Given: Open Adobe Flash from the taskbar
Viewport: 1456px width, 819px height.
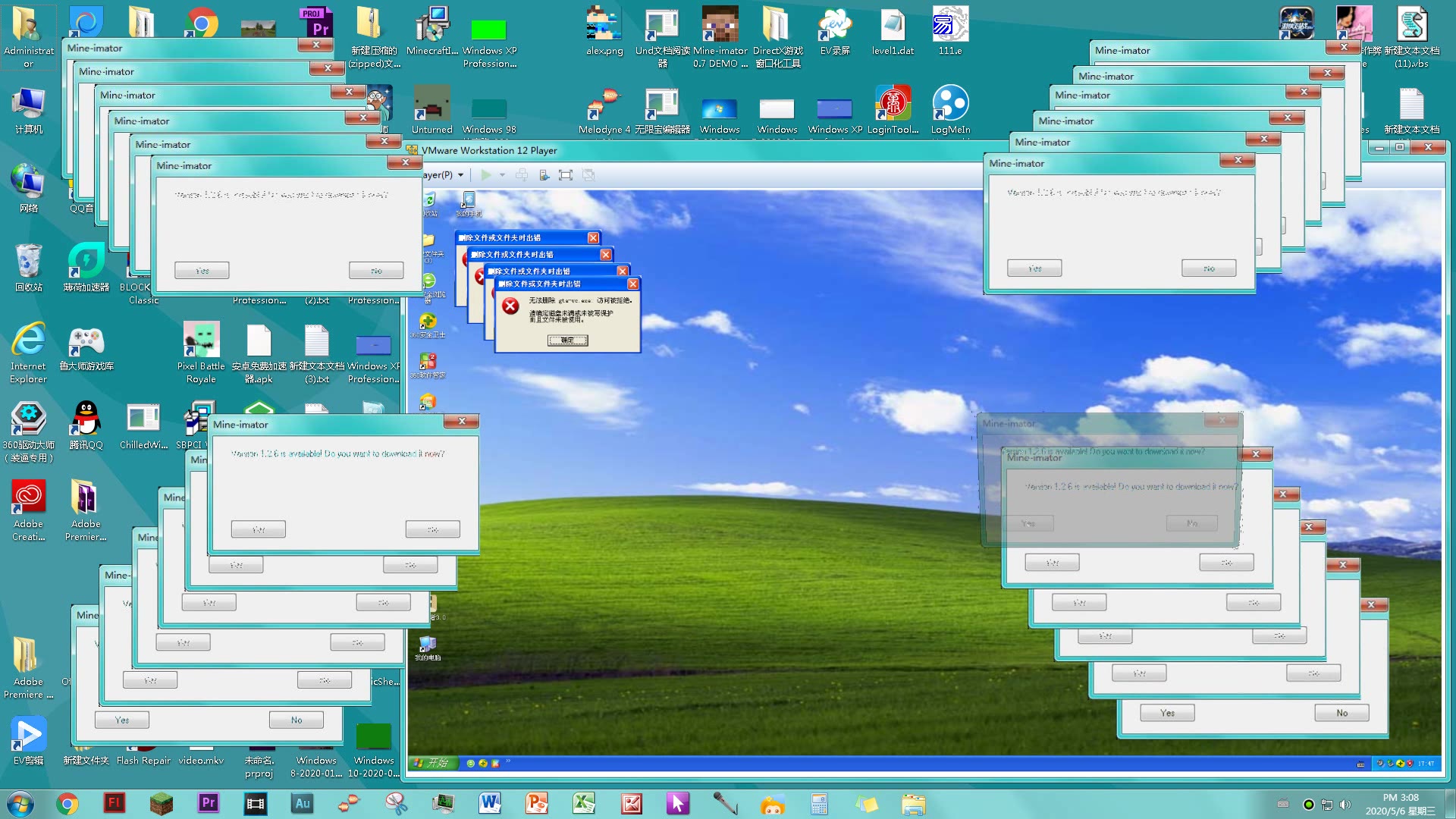Looking at the screenshot, I should point(115,803).
